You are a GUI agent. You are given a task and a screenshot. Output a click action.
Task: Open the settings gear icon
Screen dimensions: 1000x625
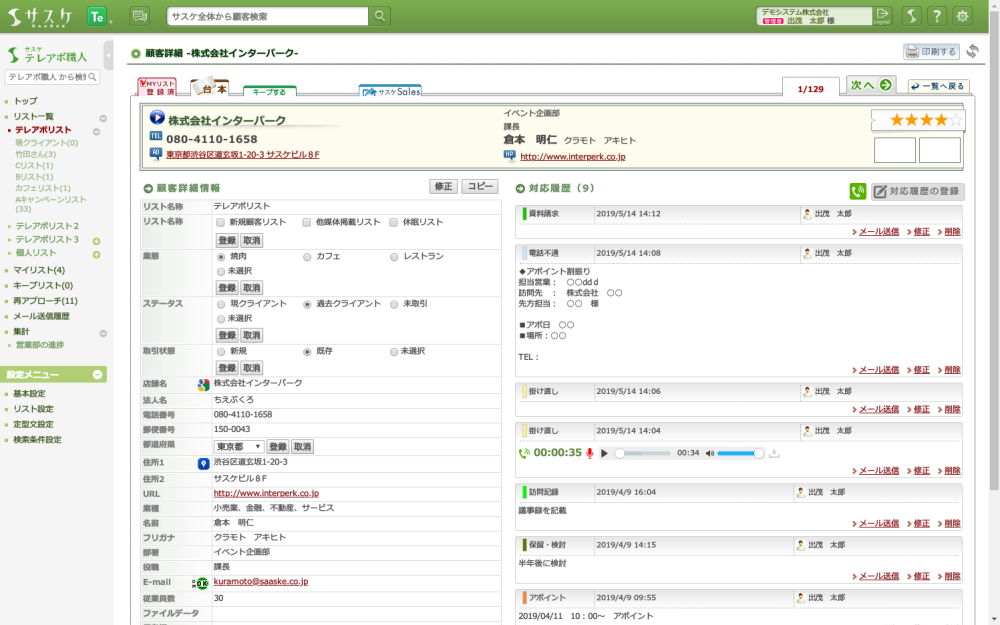tap(962, 16)
